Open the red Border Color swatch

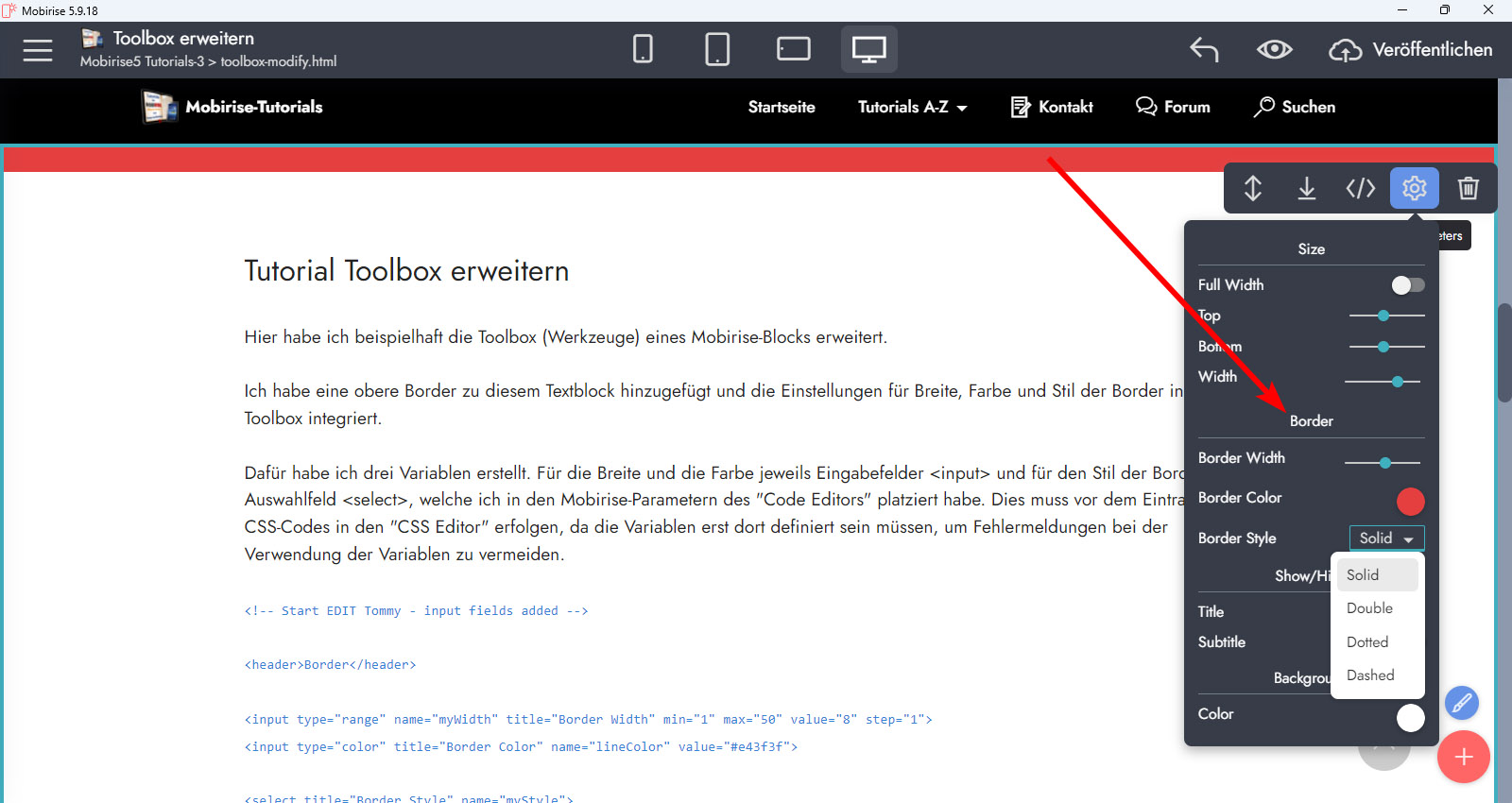tap(1410, 501)
